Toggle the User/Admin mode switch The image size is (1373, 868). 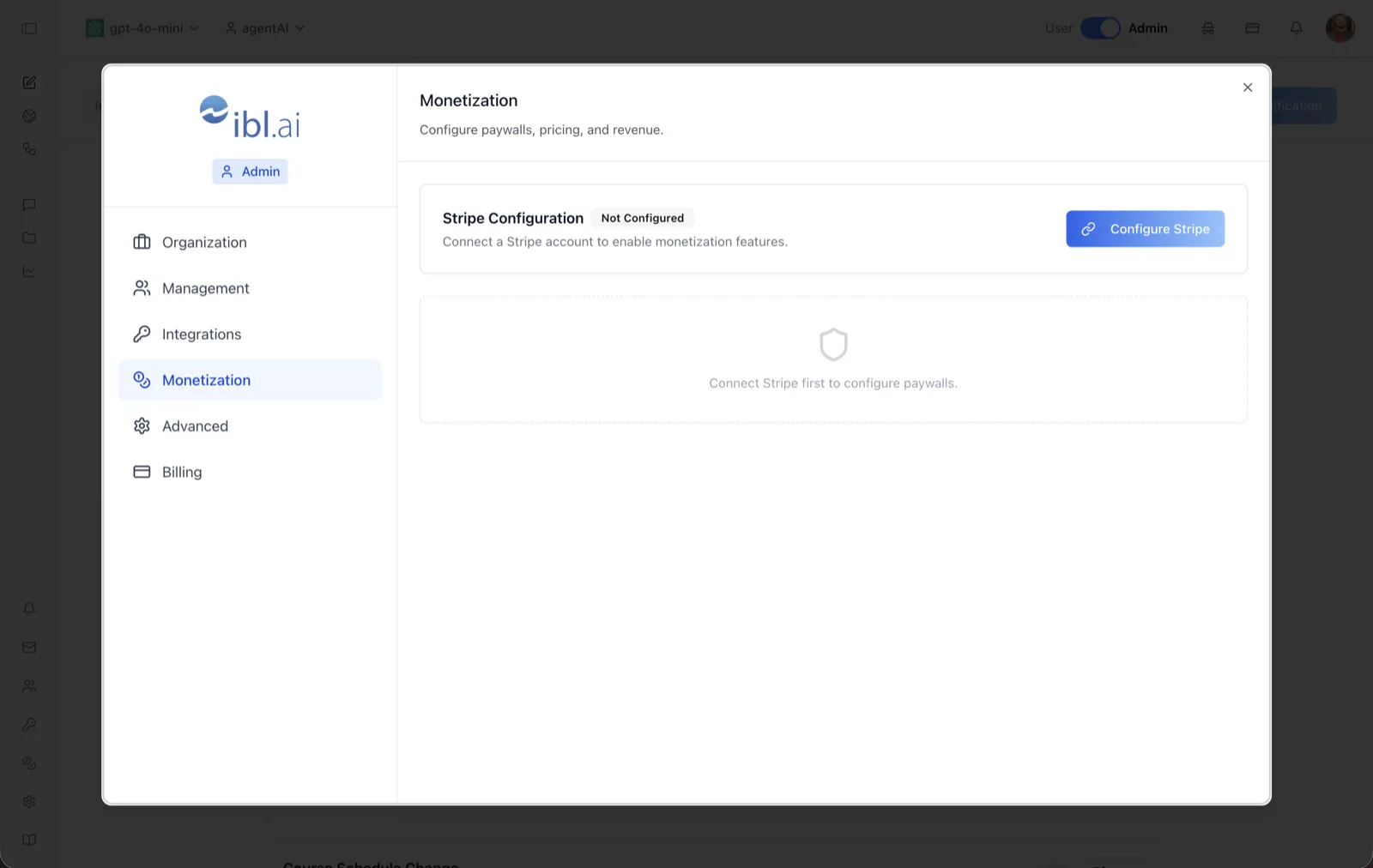pyautogui.click(x=1100, y=28)
